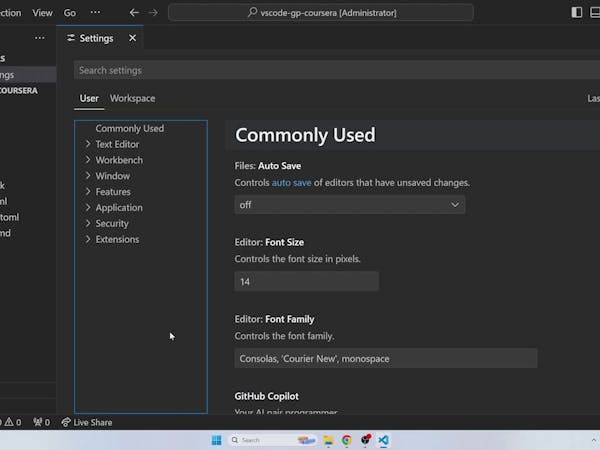The image size is (600, 450).
Task: Show hidden tray icons chevron
Action: point(594,440)
